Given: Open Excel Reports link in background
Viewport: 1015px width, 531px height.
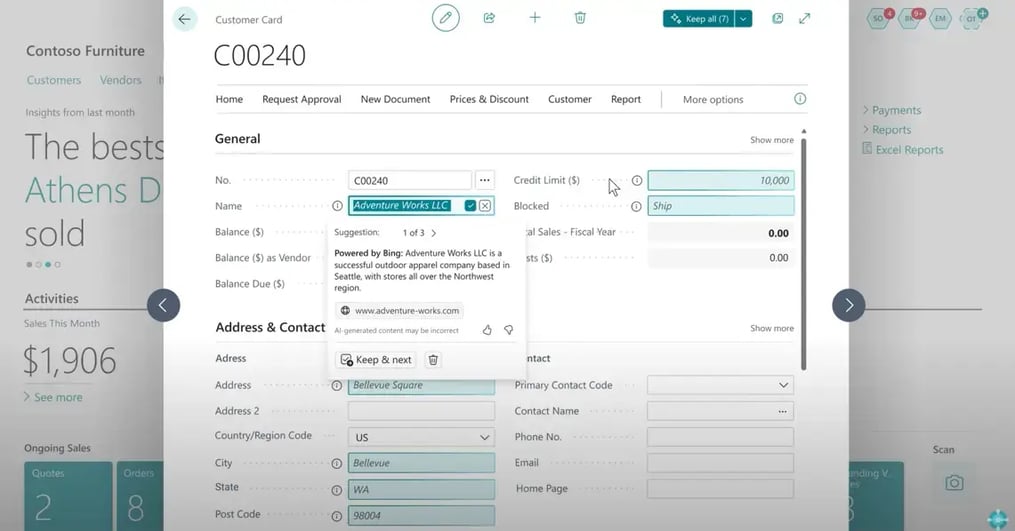Looking at the screenshot, I should pyautogui.click(x=903, y=150).
